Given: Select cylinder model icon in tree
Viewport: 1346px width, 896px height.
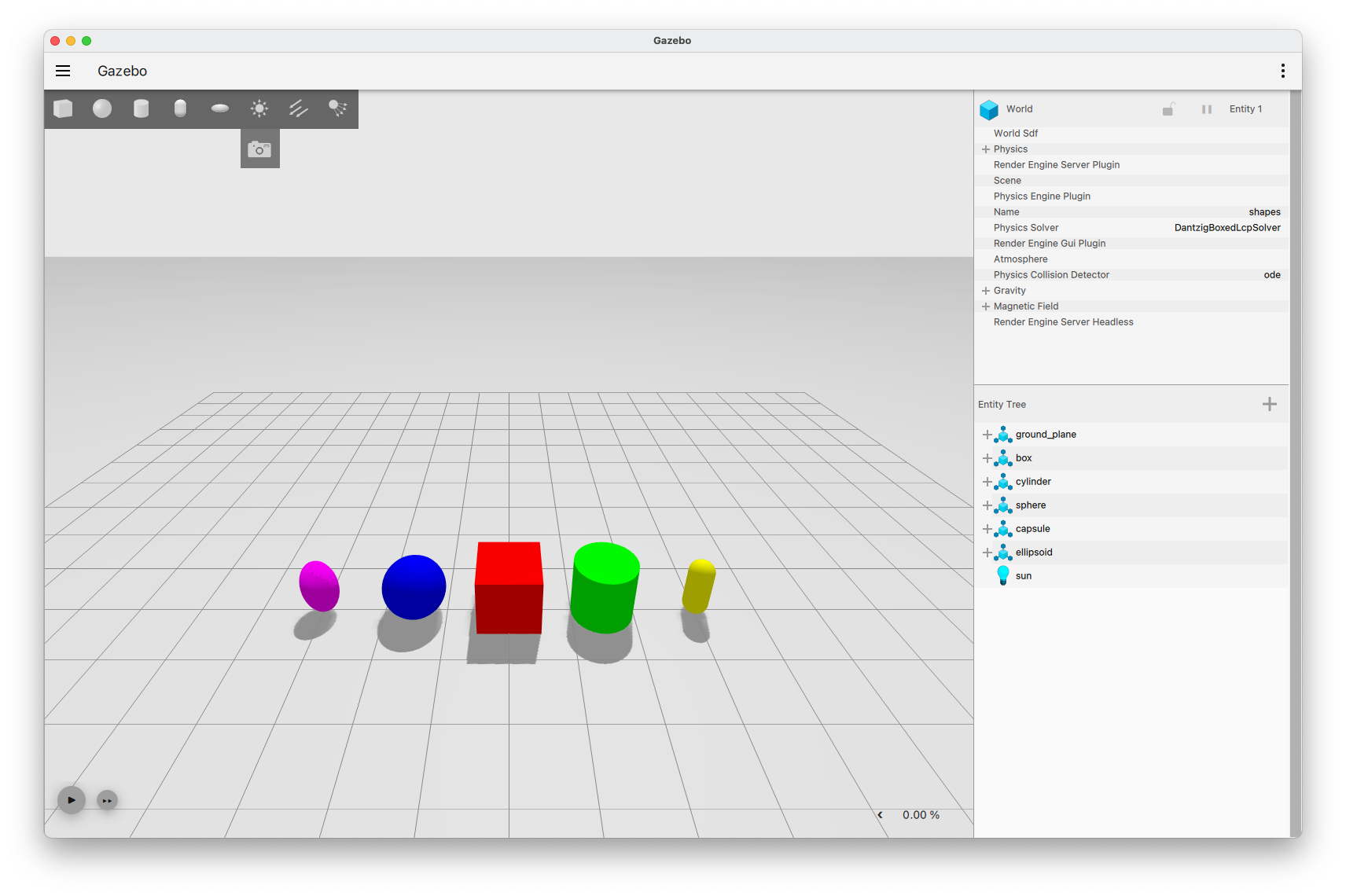Looking at the screenshot, I should [x=1003, y=482].
